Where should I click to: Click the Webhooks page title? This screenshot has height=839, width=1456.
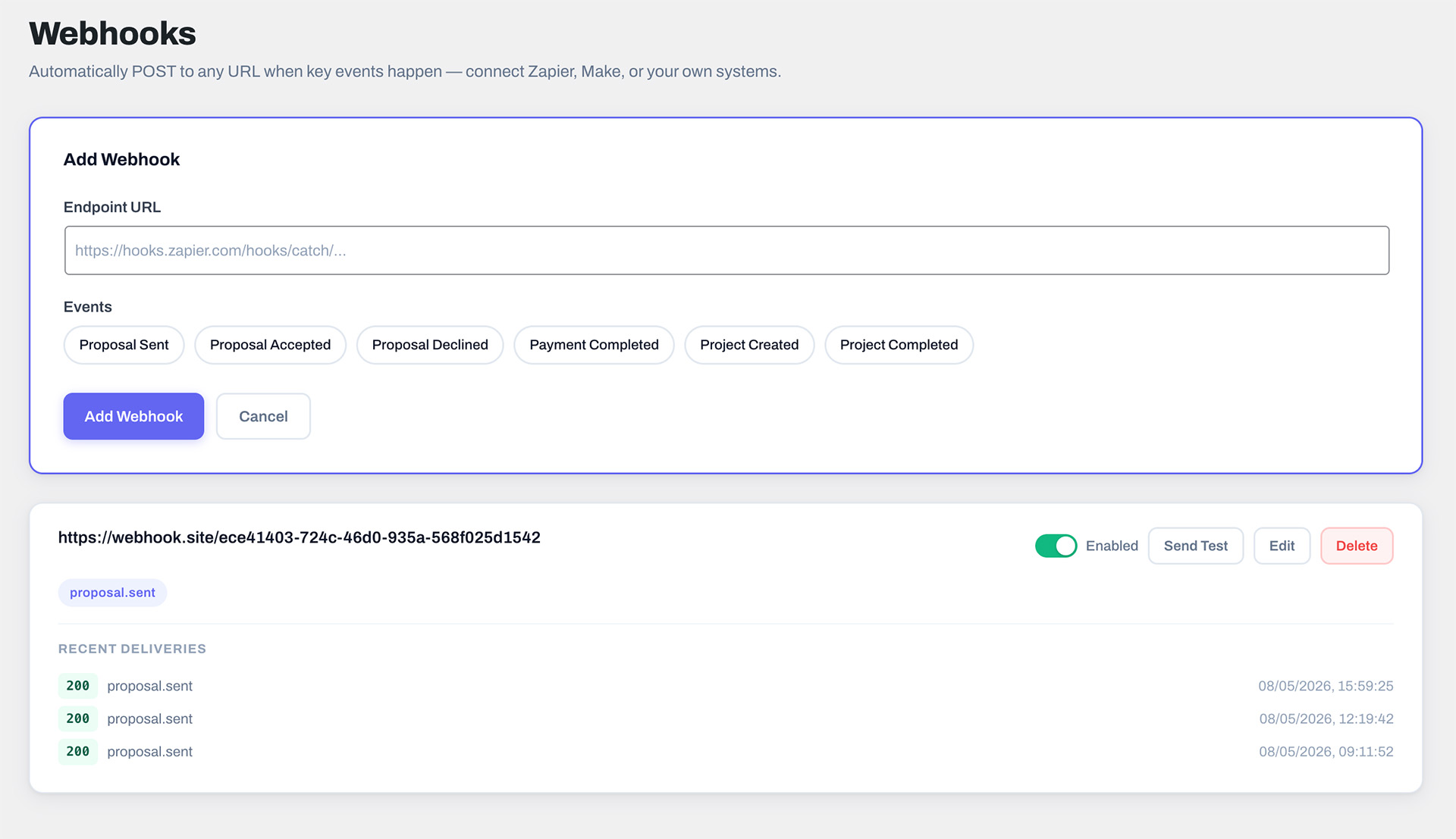point(112,33)
